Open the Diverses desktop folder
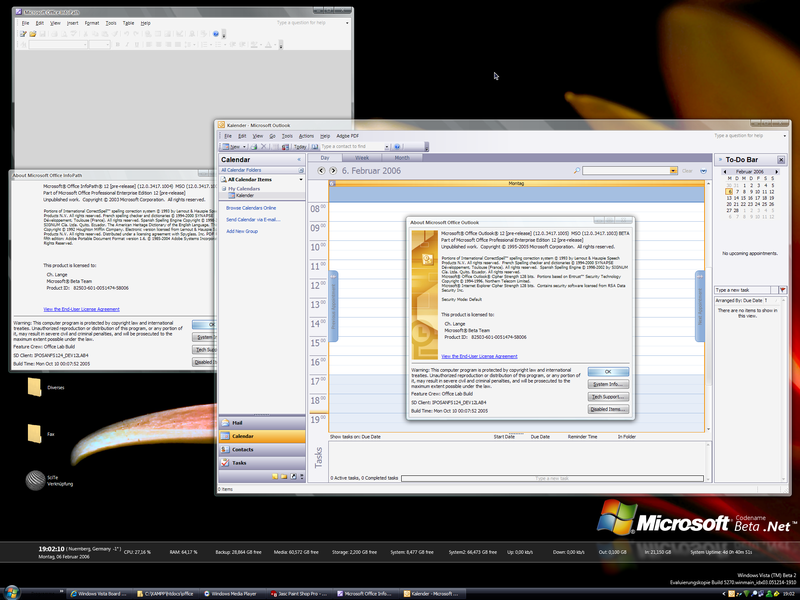 point(34,388)
